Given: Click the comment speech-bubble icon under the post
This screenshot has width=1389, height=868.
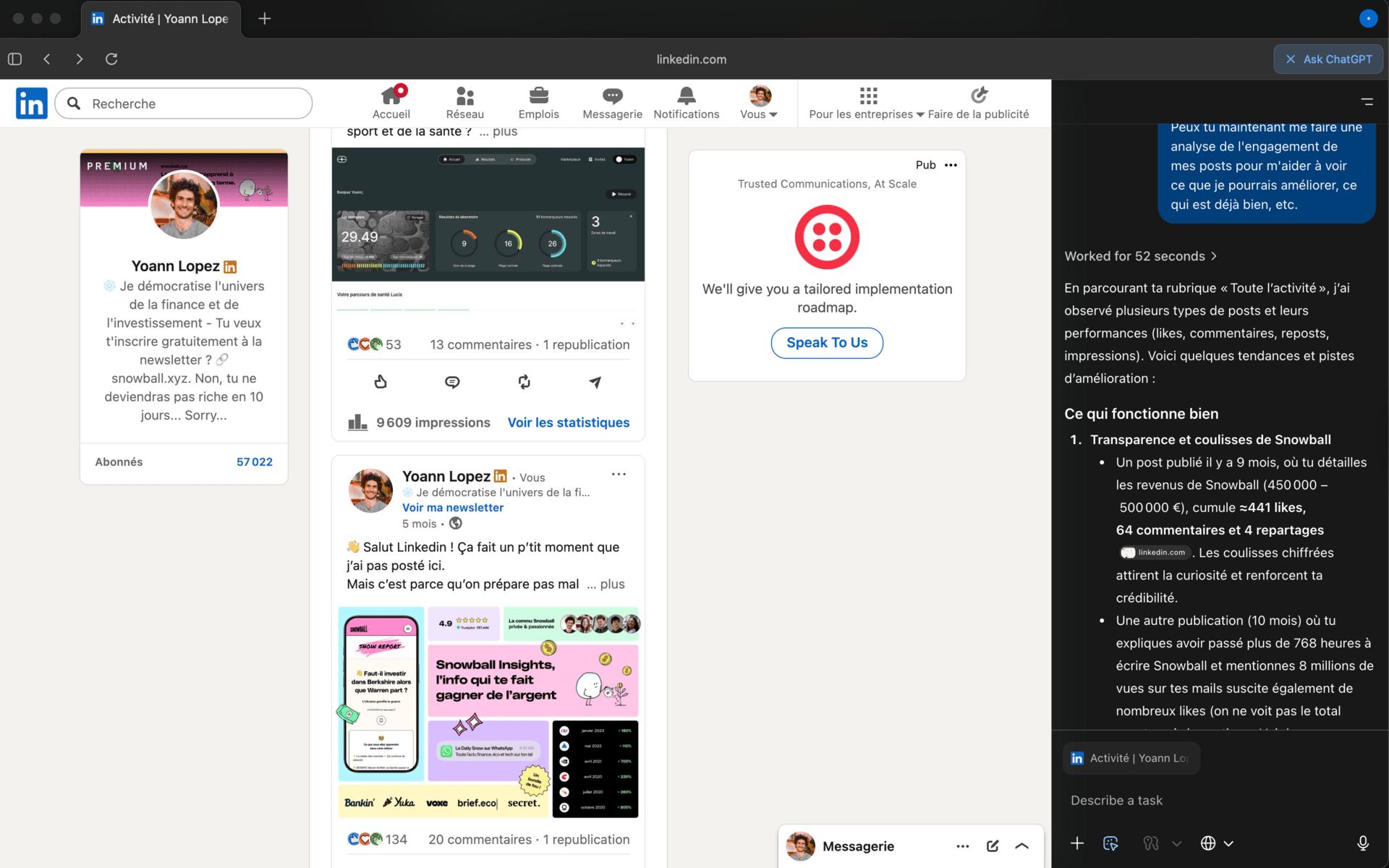Looking at the screenshot, I should point(452,382).
